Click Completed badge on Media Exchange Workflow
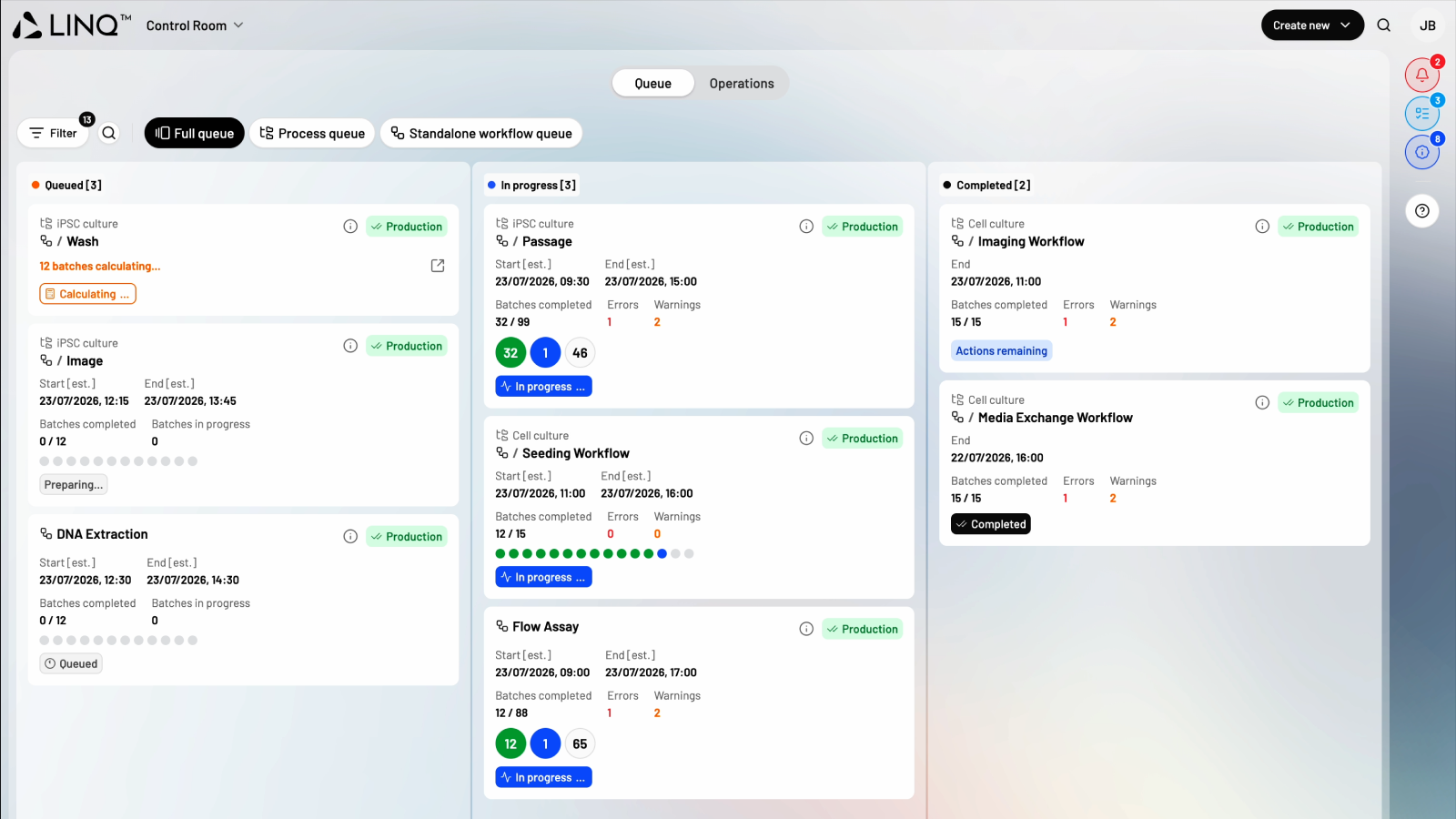Viewport: 1456px width, 819px height. click(991, 524)
